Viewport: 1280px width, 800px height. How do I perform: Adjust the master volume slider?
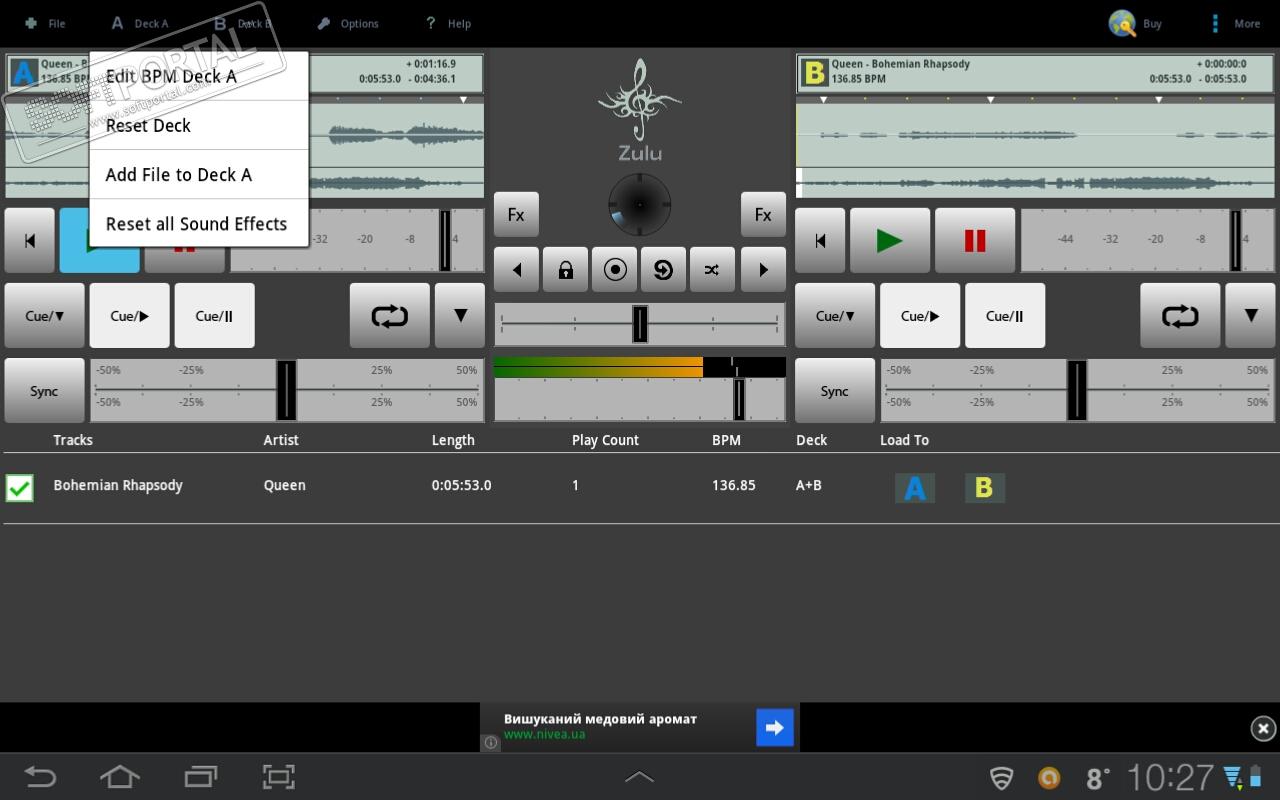[640, 400]
